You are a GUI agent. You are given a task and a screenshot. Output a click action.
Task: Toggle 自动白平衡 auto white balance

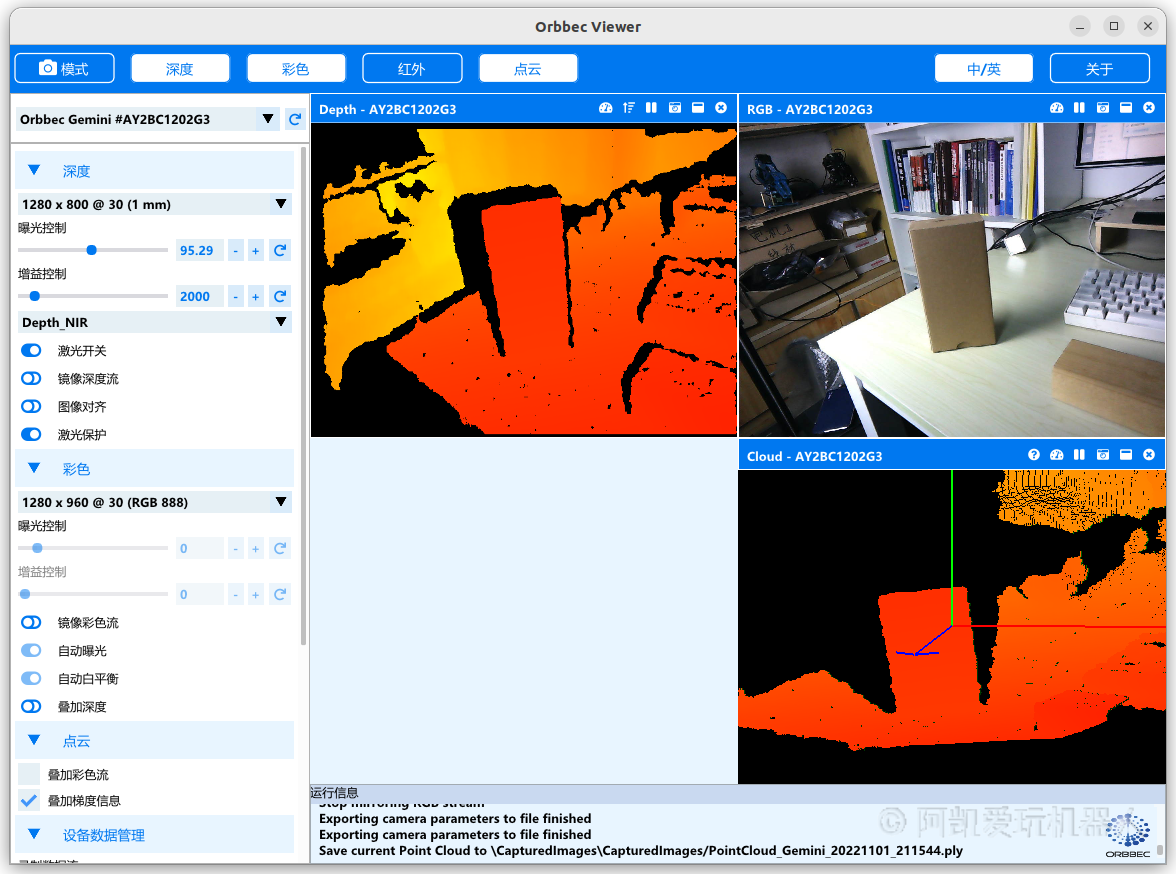32,678
